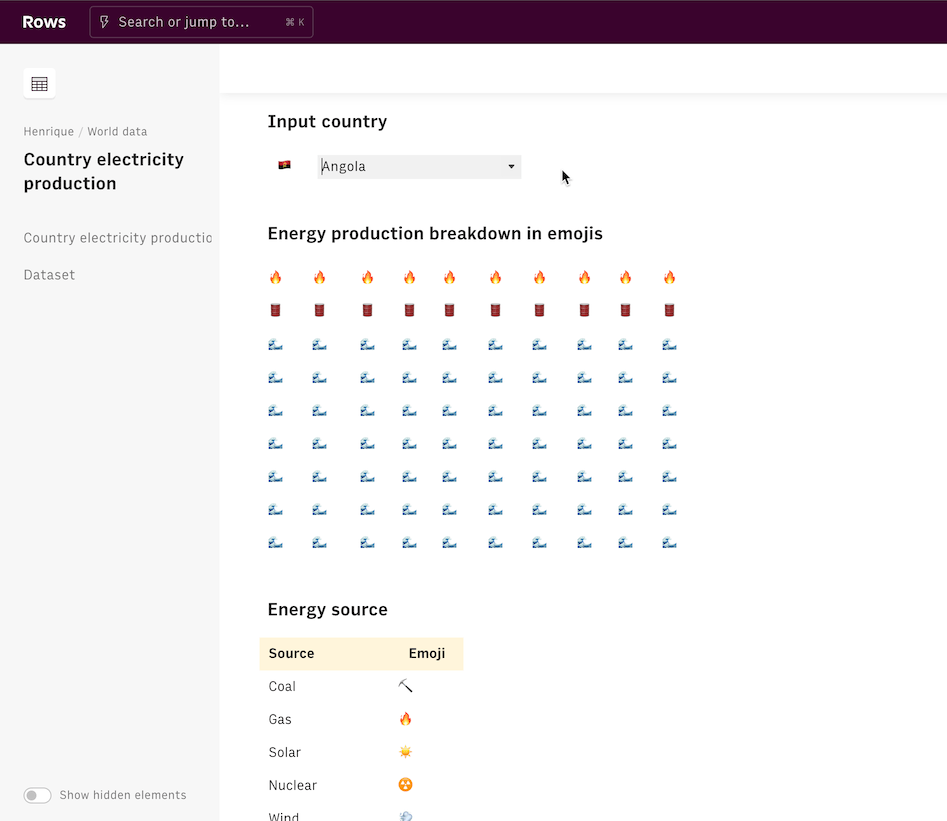Screen dimensions: 947x821
Task: Open Country electricity production page in sidebar
Action: (x=117, y=238)
